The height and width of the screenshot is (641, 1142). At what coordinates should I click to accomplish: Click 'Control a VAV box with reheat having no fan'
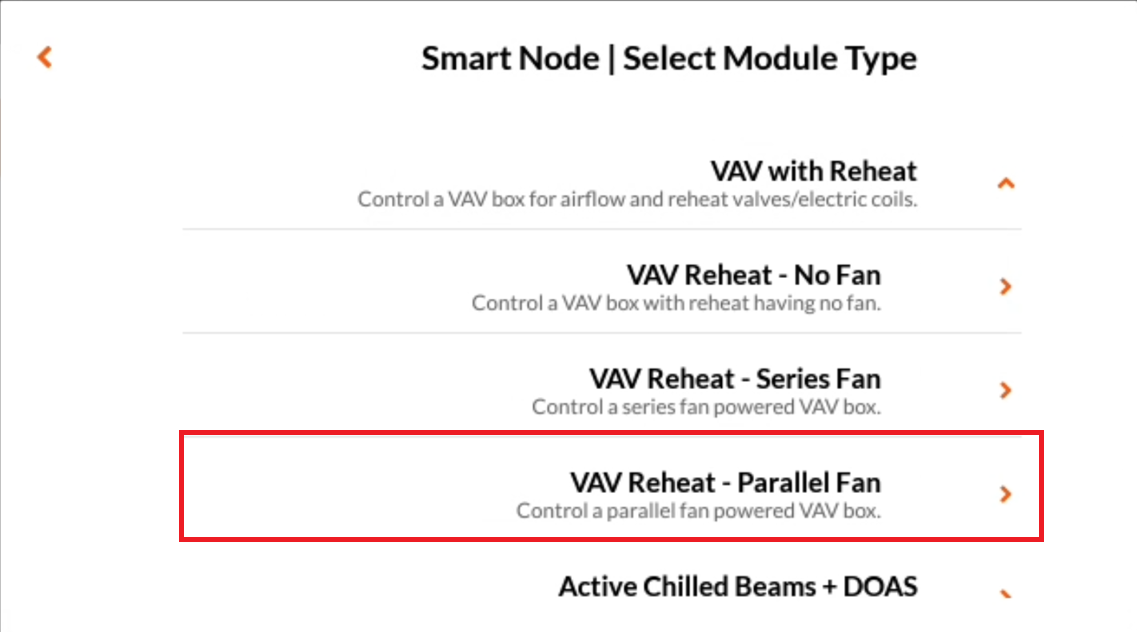676,303
